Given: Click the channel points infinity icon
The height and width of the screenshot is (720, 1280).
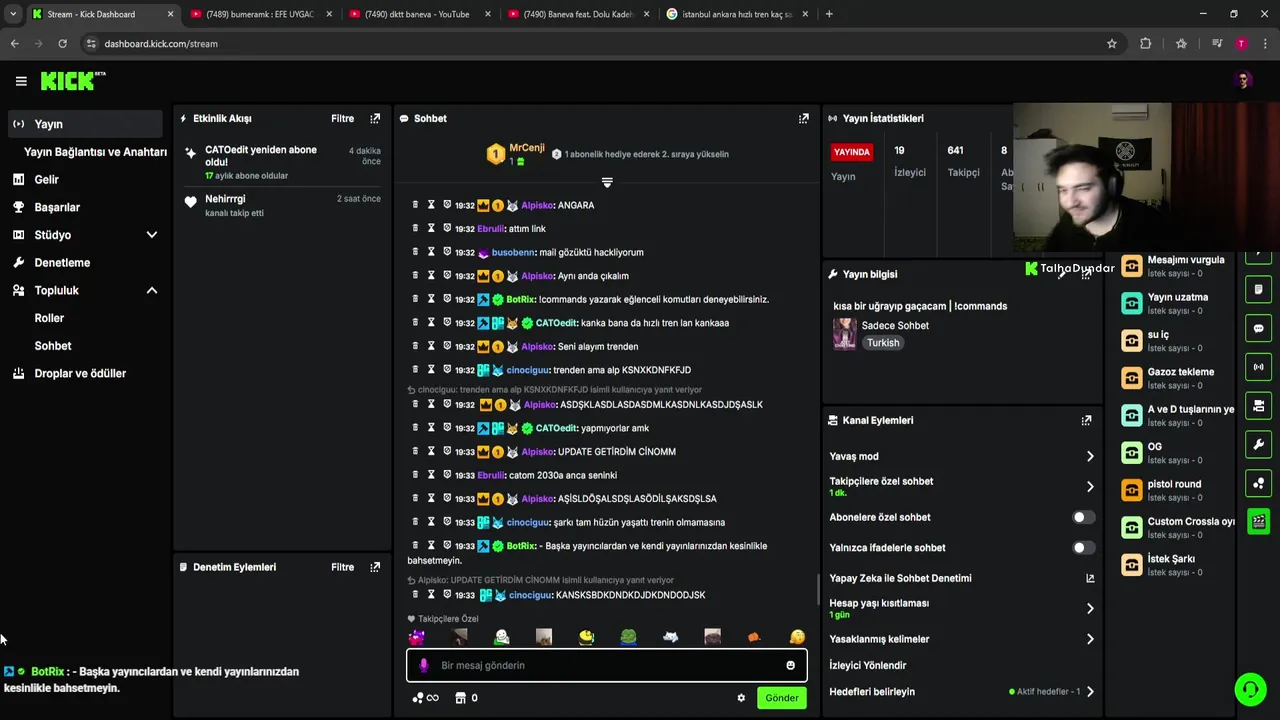Looking at the screenshot, I should tap(425, 698).
